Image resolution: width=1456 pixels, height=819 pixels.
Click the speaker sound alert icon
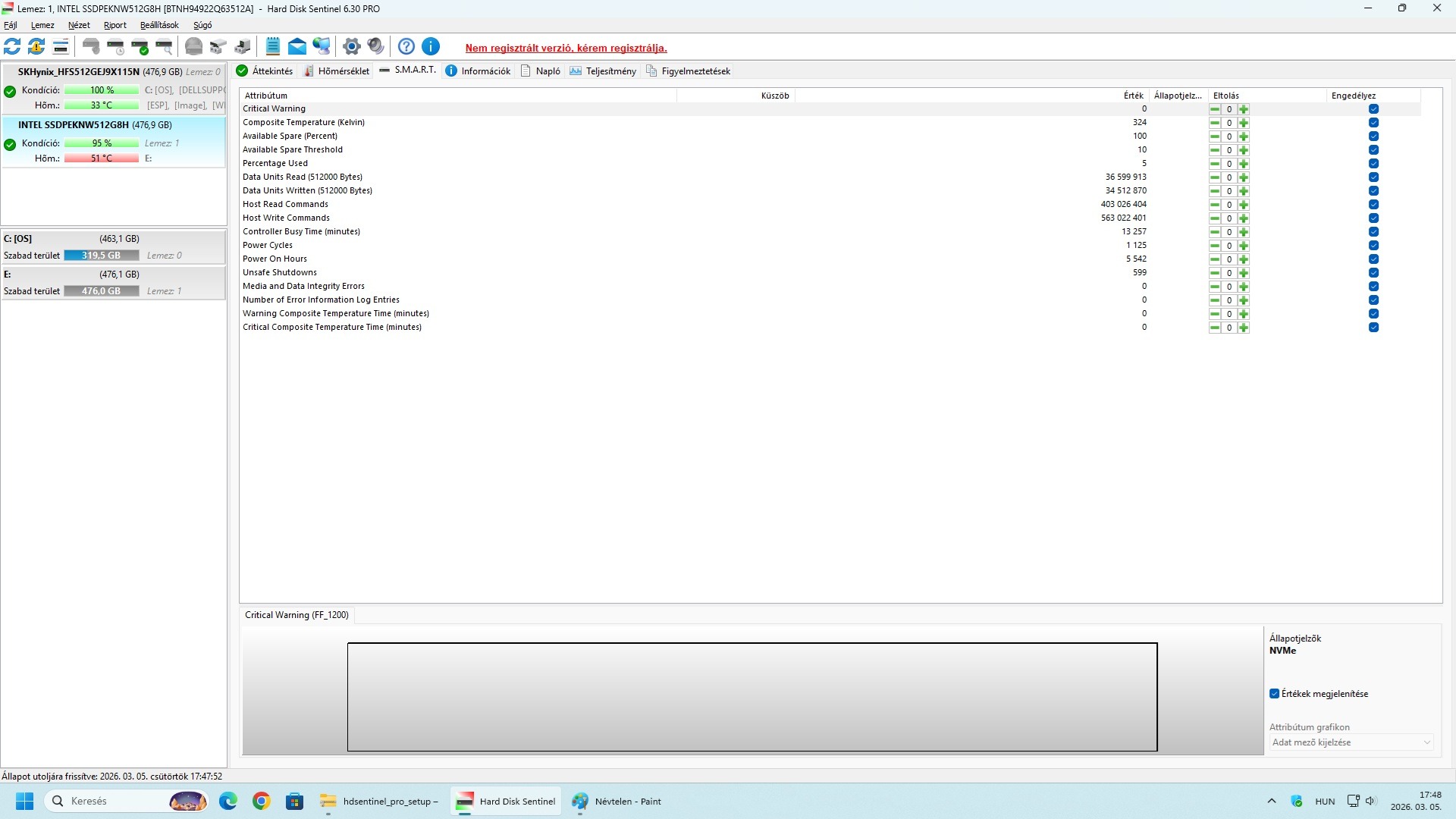[x=375, y=47]
